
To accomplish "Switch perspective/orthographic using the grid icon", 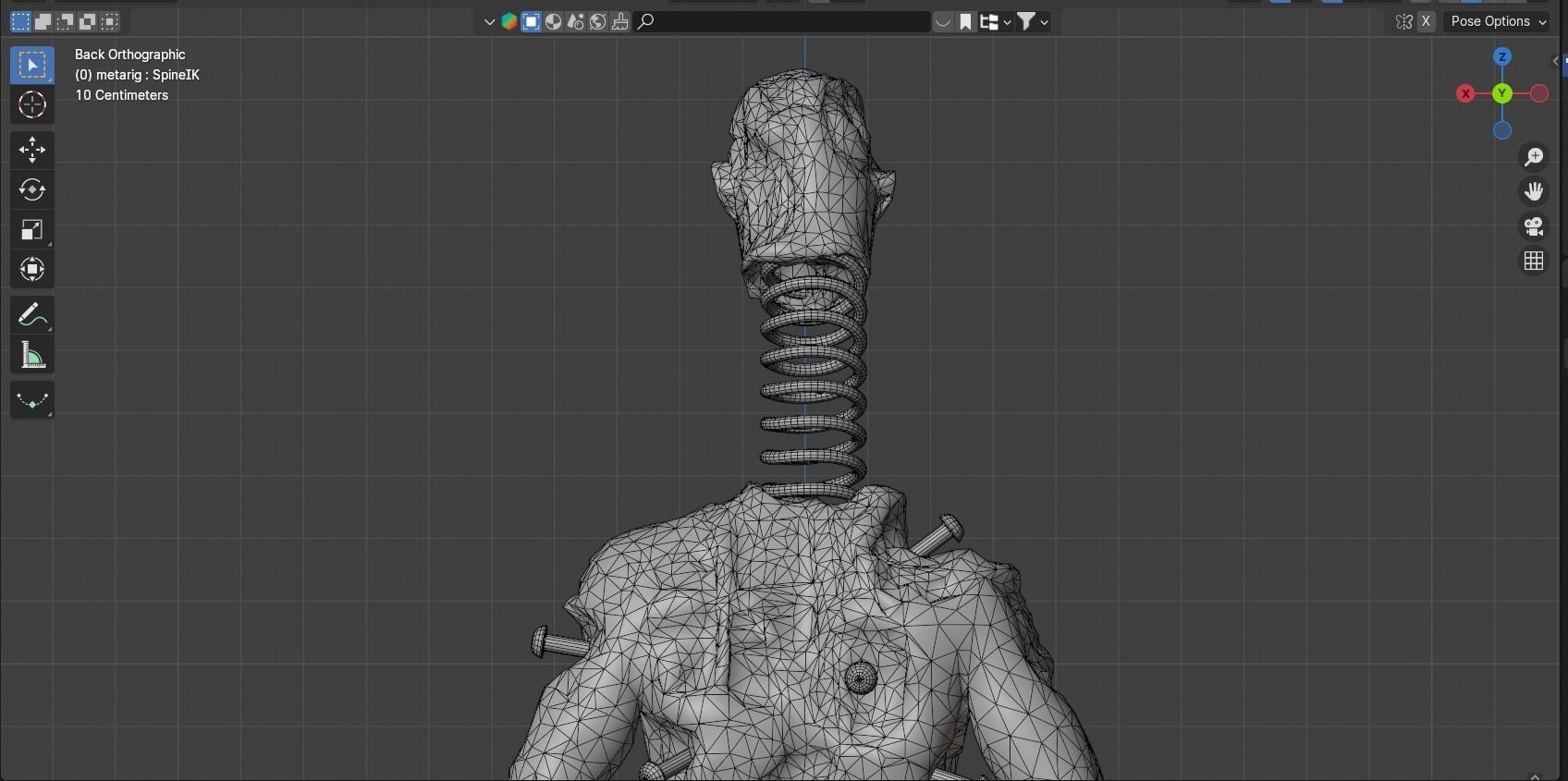I will pyautogui.click(x=1534, y=262).
